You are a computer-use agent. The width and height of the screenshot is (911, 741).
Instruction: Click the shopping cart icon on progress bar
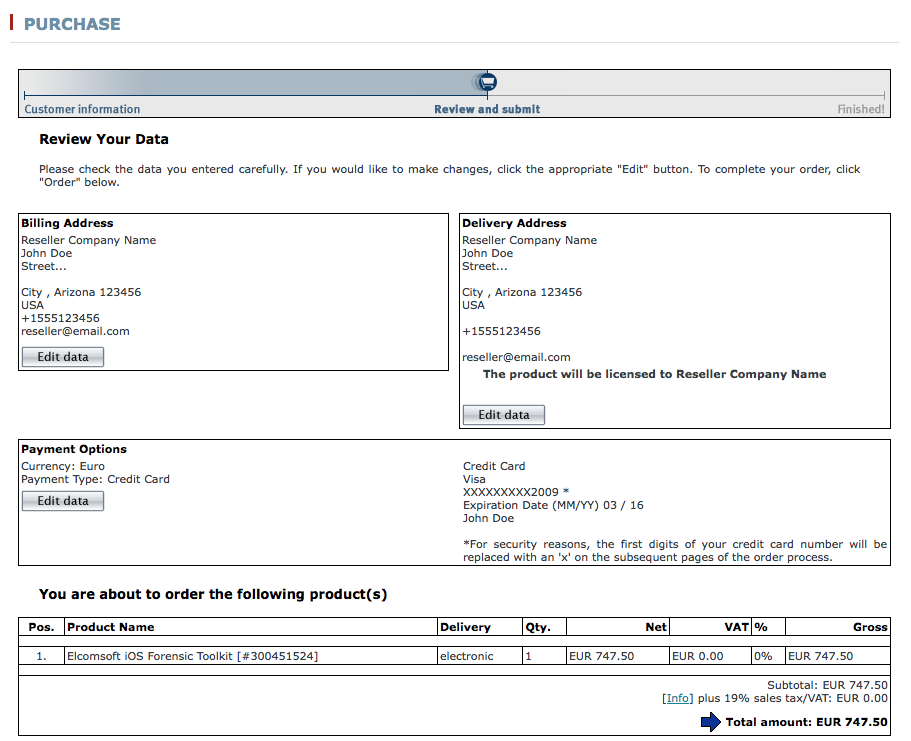tap(486, 82)
